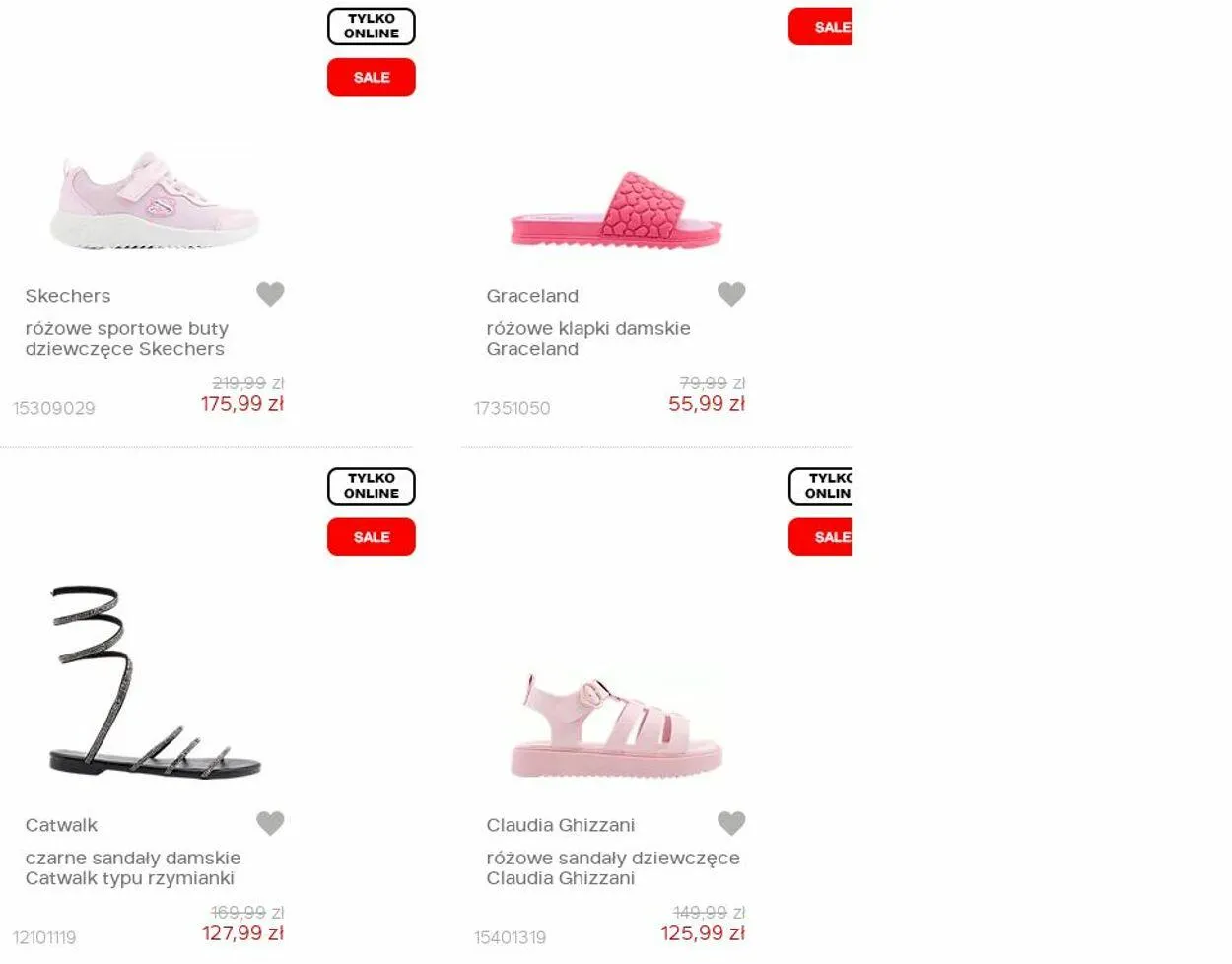Click SALE badge on Catwalk sandals
Image resolution: width=1232 pixels, height=964 pixels.
point(372,537)
